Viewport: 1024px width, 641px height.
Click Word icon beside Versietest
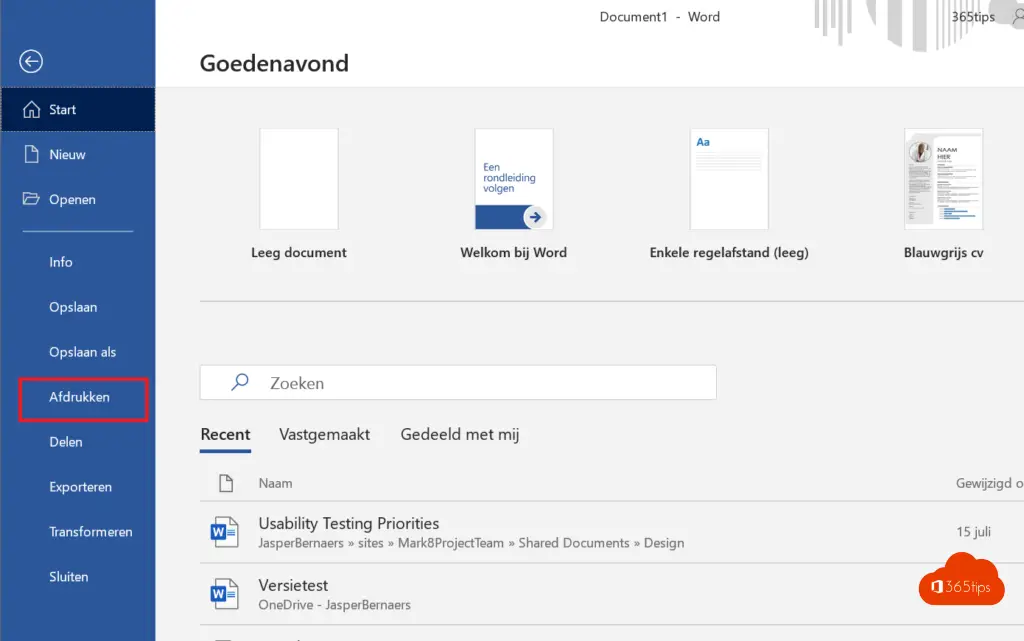225,594
